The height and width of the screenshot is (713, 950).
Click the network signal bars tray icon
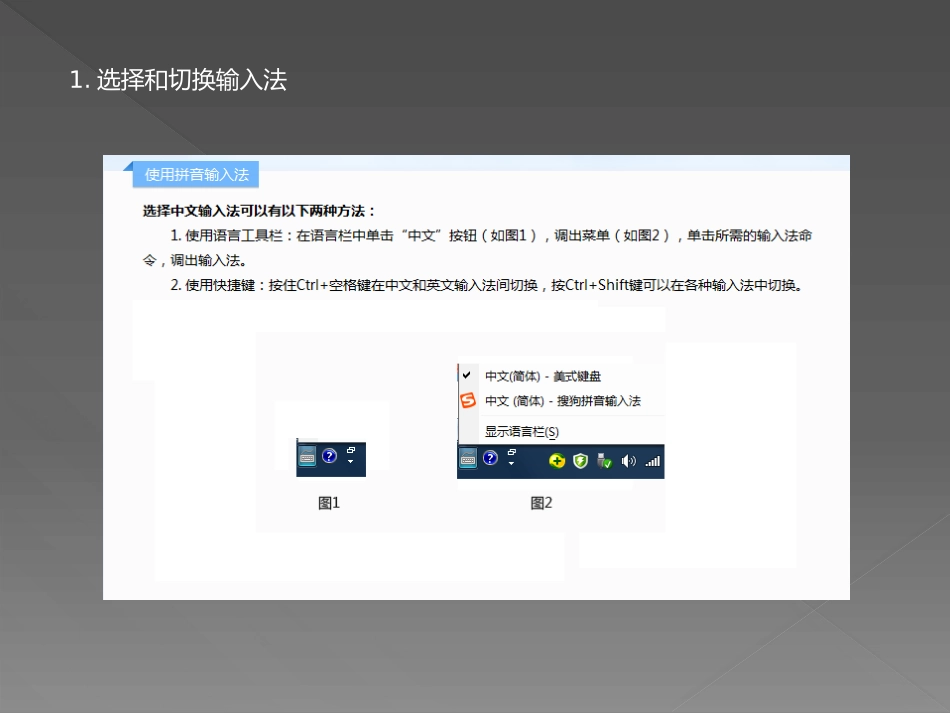[653, 462]
